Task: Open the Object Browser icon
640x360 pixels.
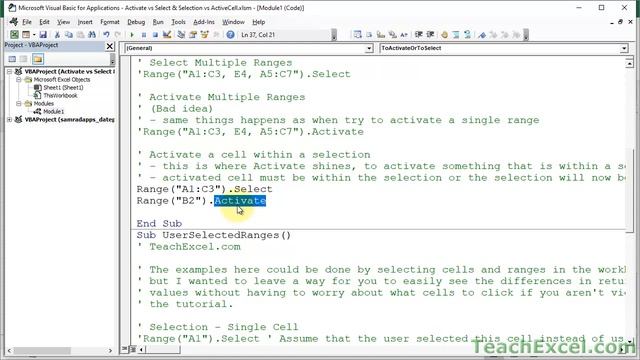Action: coord(204,35)
